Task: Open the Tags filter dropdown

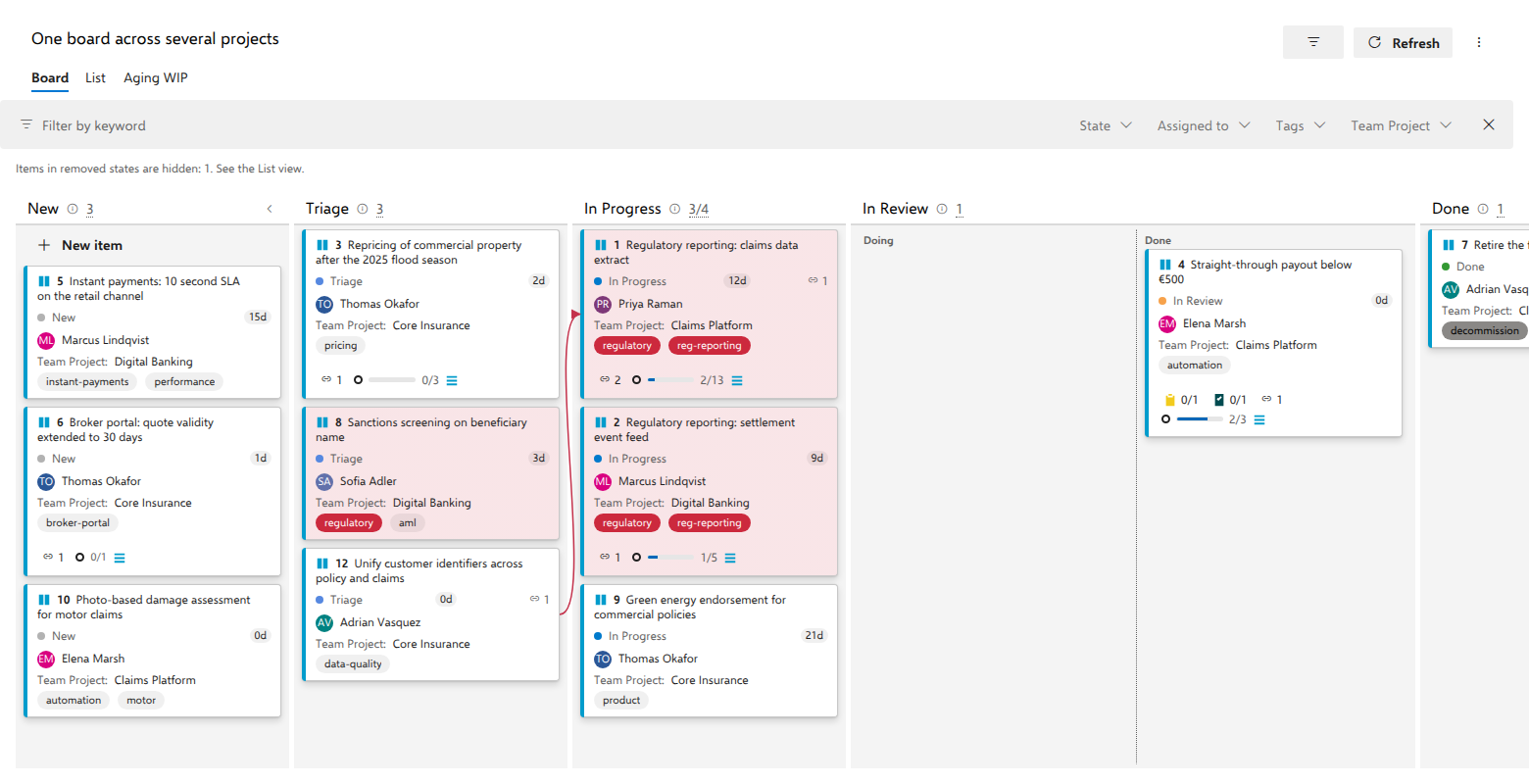Action: click(1300, 125)
